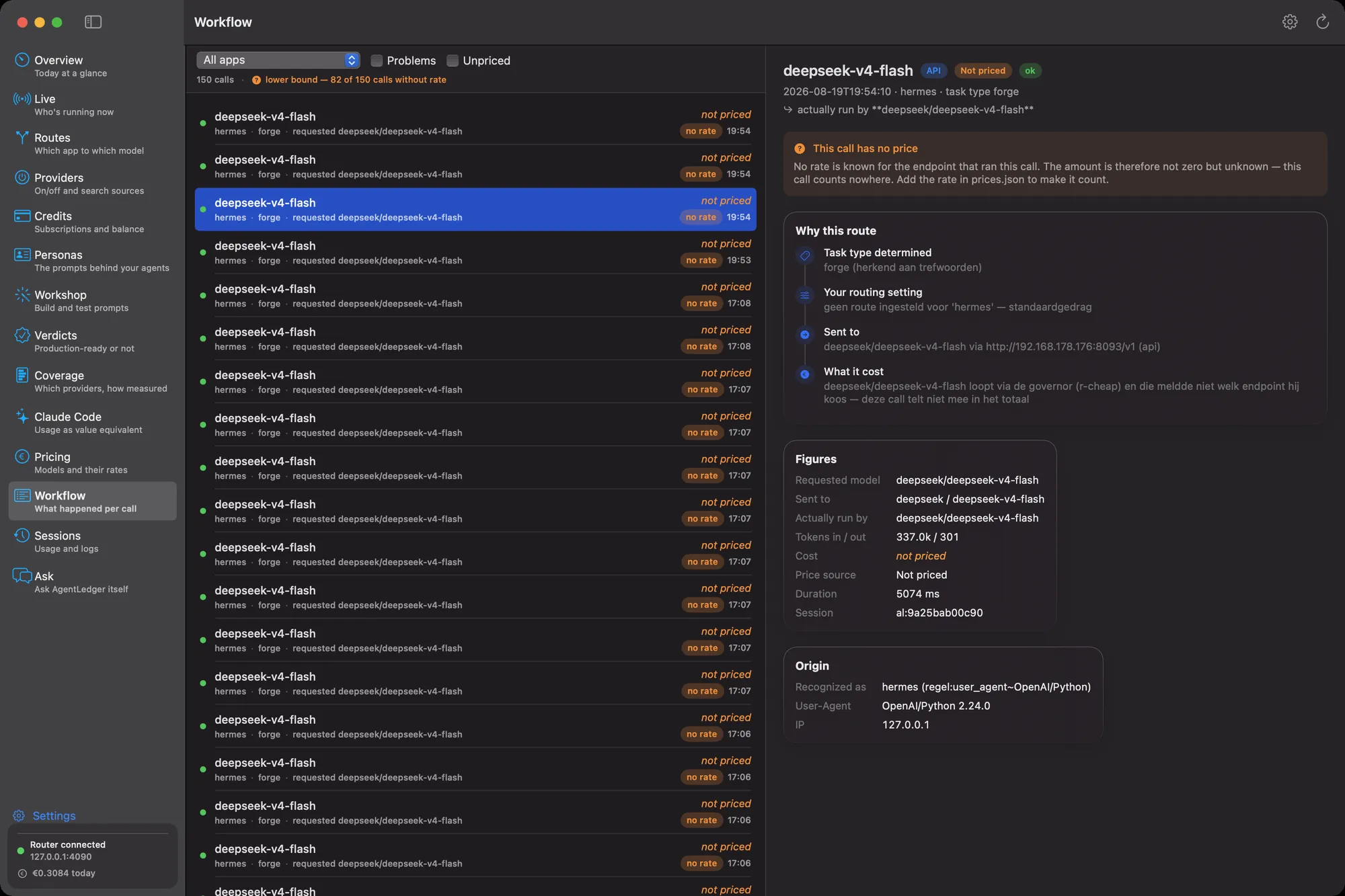The height and width of the screenshot is (896, 1345).
Task: Click the Sent to step icon
Action: click(x=804, y=335)
